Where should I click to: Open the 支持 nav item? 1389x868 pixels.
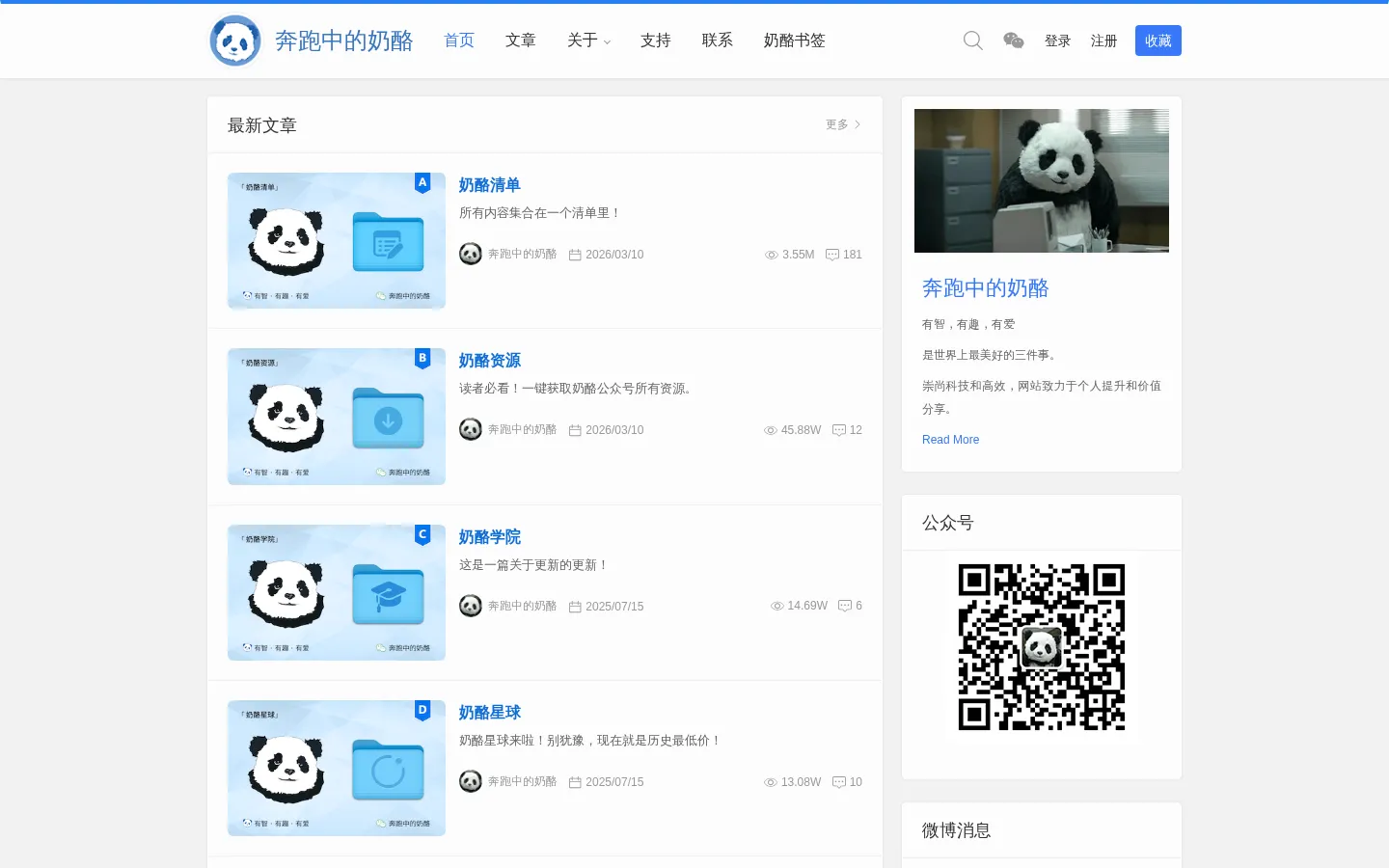(656, 41)
